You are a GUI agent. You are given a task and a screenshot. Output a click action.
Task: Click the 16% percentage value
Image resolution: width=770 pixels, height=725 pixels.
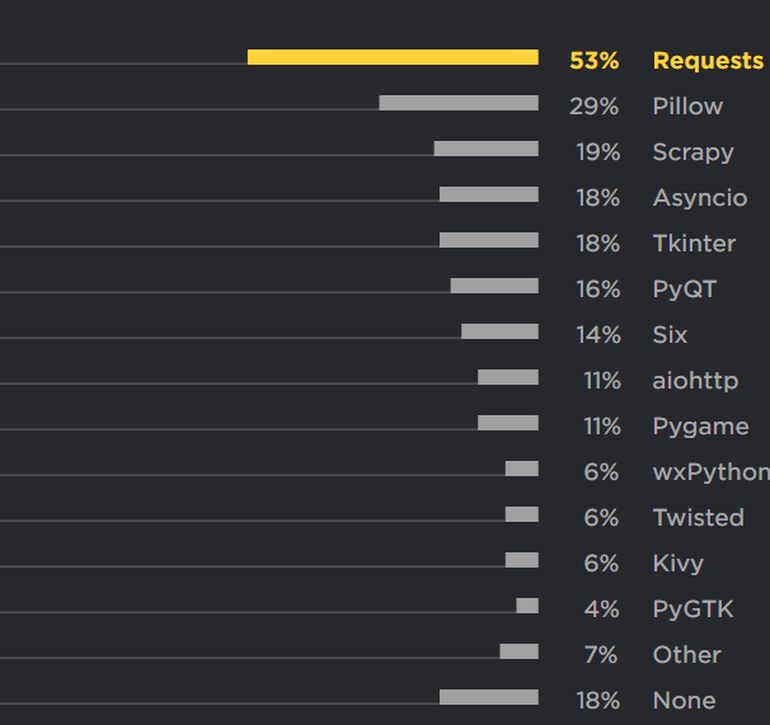tap(597, 290)
